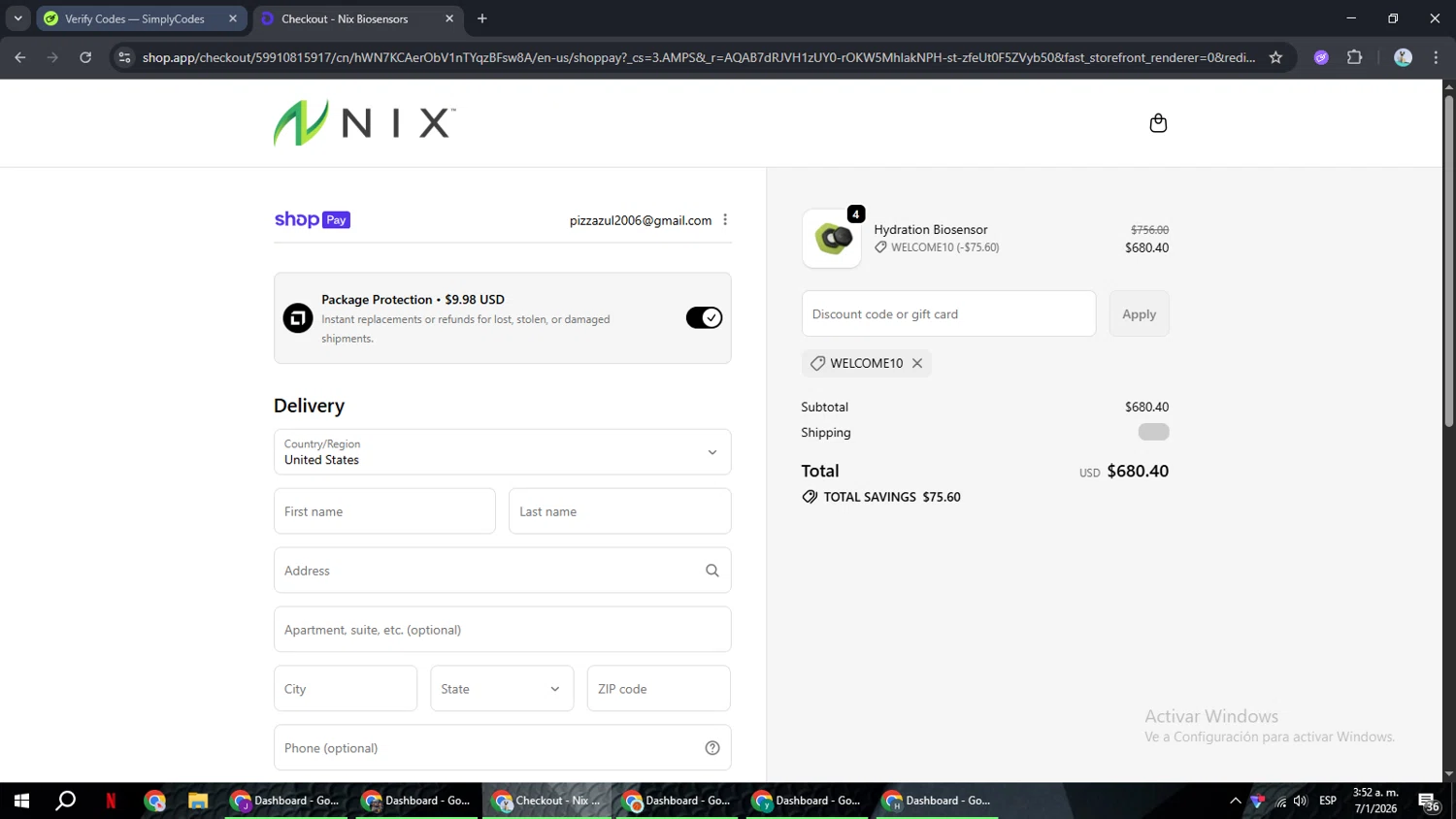The height and width of the screenshot is (819, 1456).
Task: Open the volume control in tray
Action: pyautogui.click(x=1301, y=801)
